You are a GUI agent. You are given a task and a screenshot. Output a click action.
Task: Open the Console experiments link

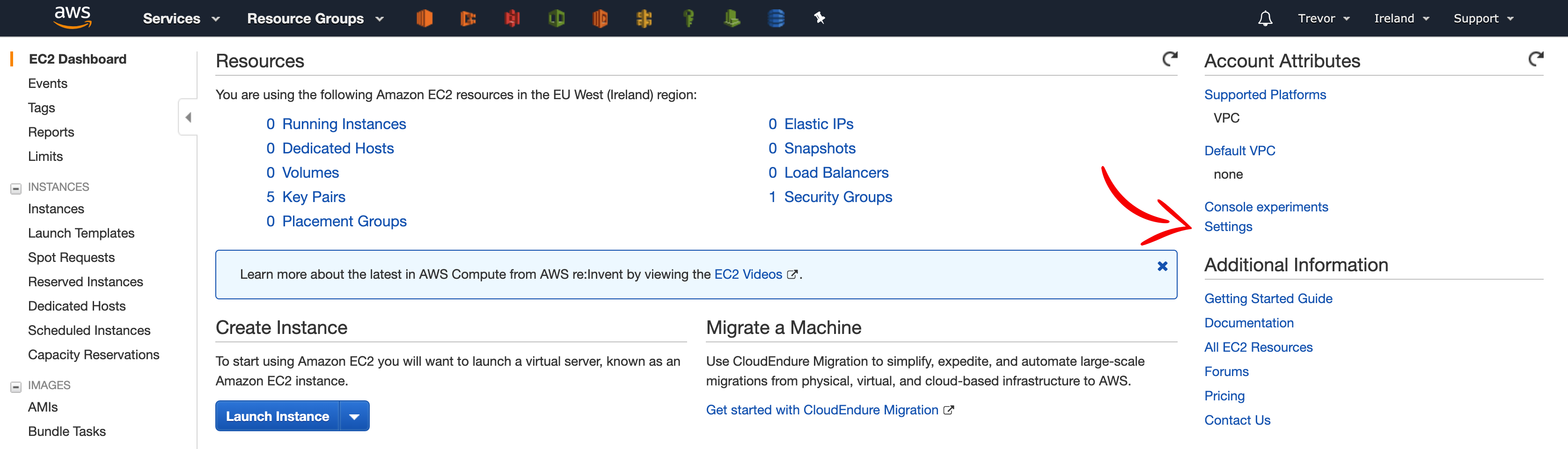coord(1266,207)
